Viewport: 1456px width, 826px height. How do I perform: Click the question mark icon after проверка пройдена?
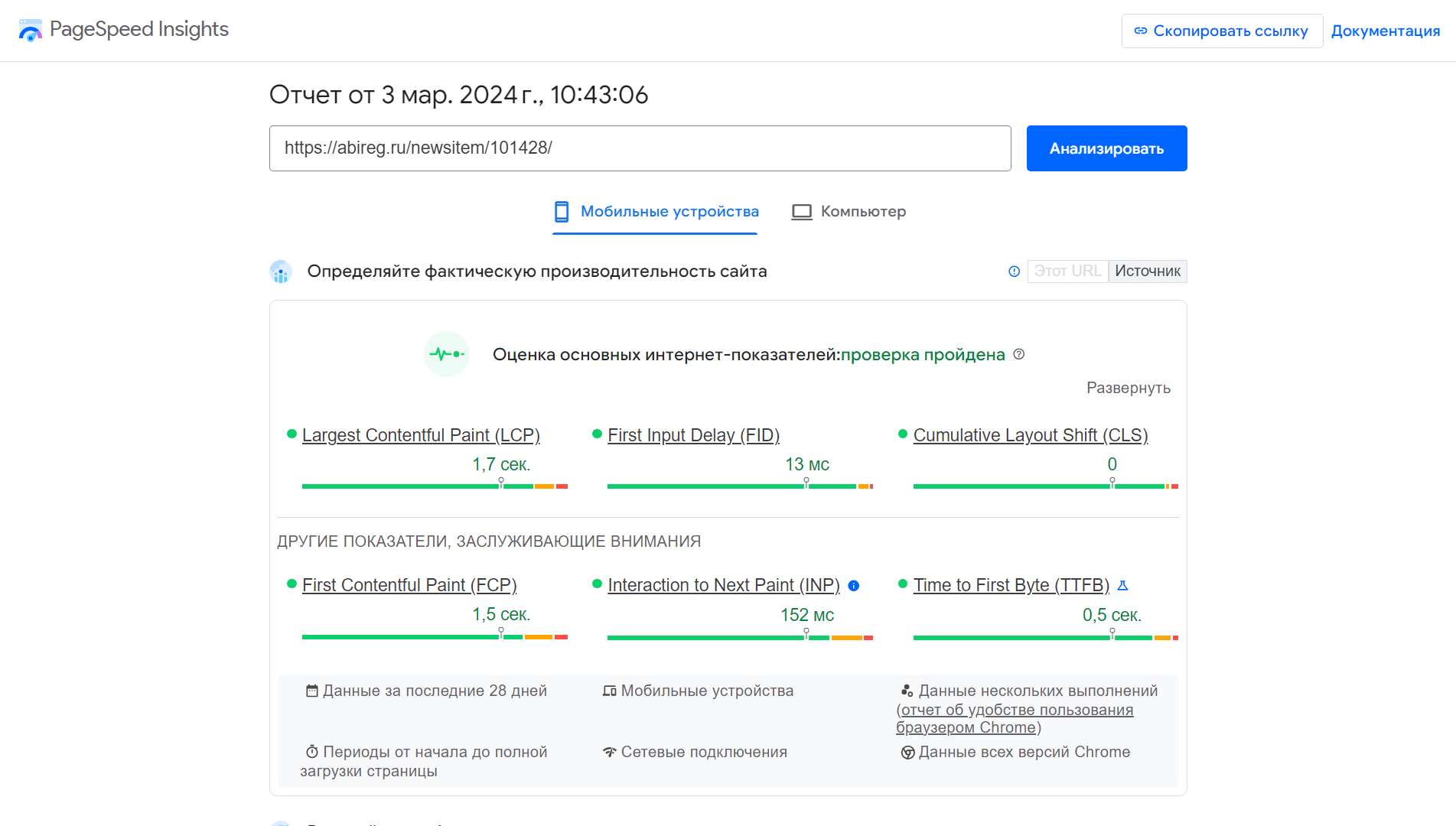tap(1018, 354)
